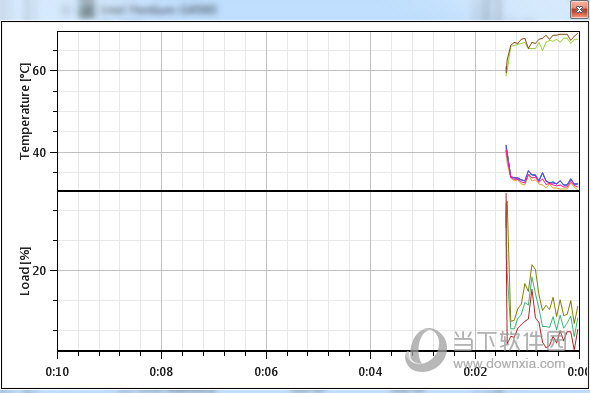Select the Temperature [°C] axis label
590x393 pixels.
point(25,111)
